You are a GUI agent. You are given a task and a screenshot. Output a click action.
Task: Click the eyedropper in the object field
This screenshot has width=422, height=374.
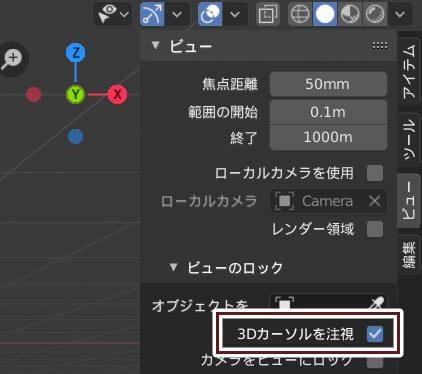coord(377,303)
